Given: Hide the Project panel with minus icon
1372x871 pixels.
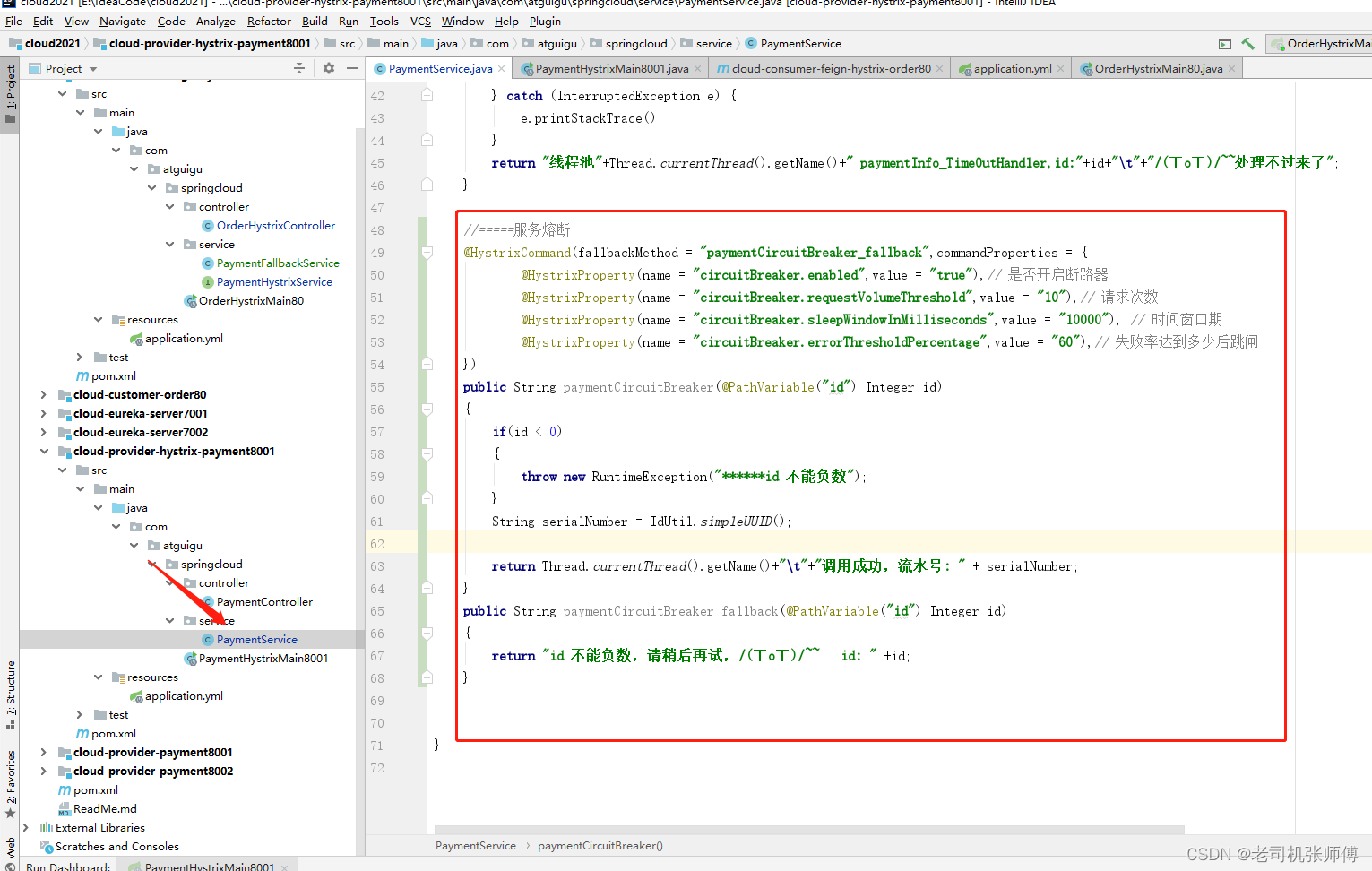Looking at the screenshot, I should [x=352, y=68].
